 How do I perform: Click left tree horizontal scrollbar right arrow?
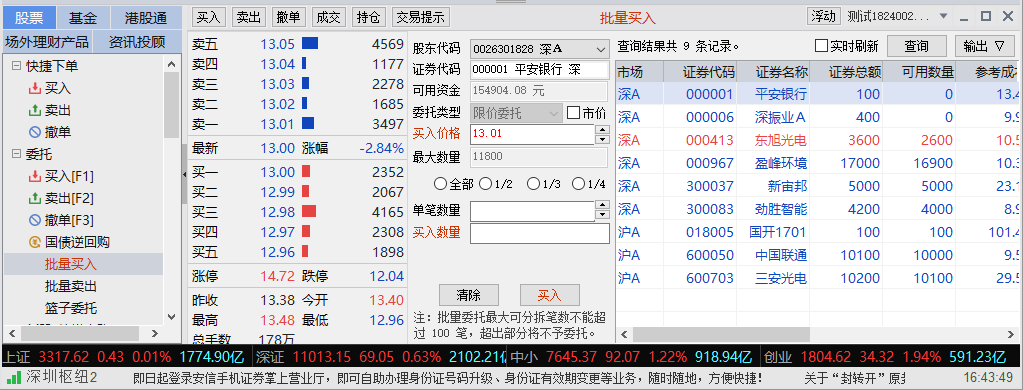[x=156, y=333]
